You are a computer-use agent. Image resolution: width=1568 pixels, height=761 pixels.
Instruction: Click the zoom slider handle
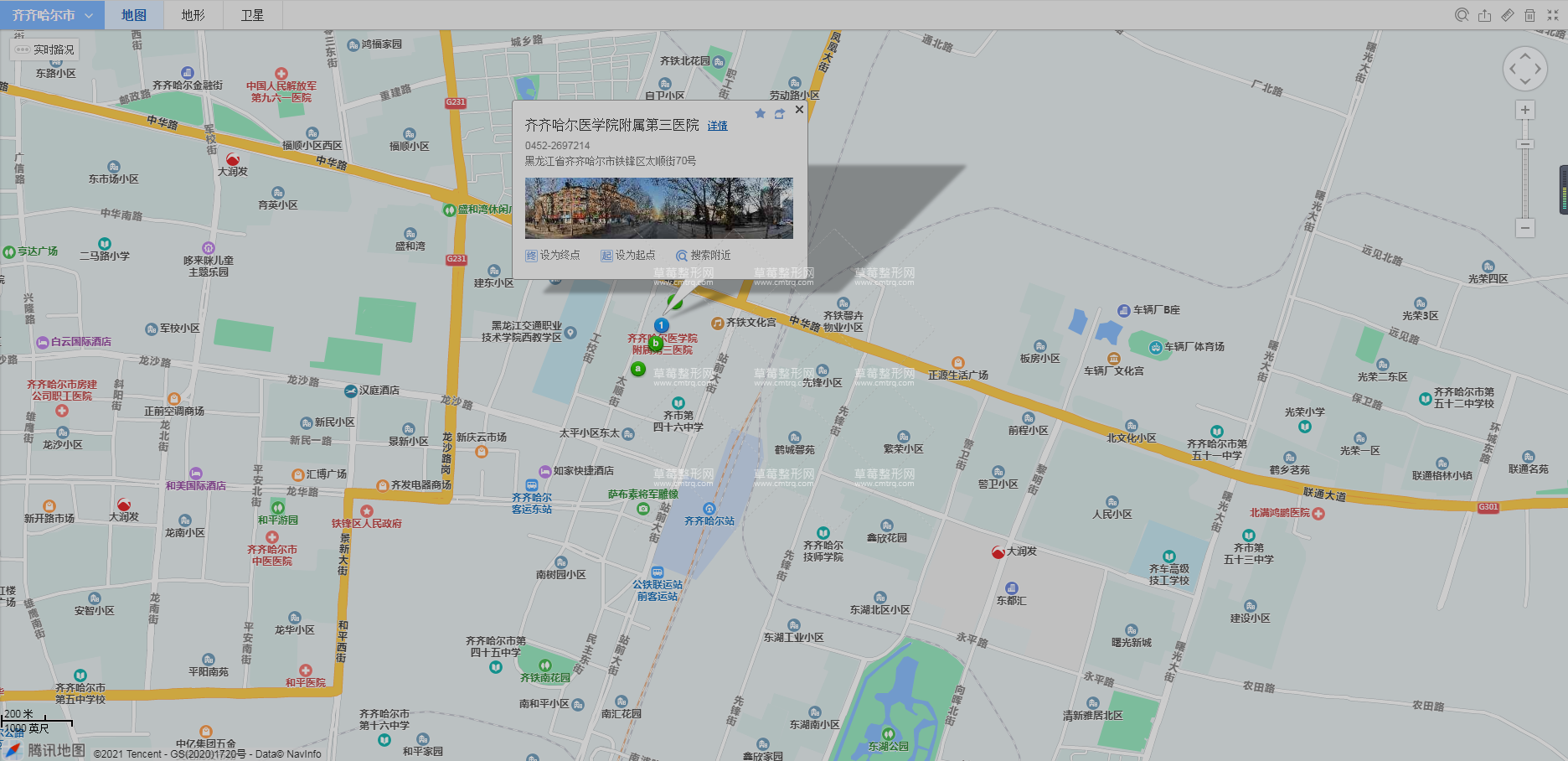[1525, 145]
